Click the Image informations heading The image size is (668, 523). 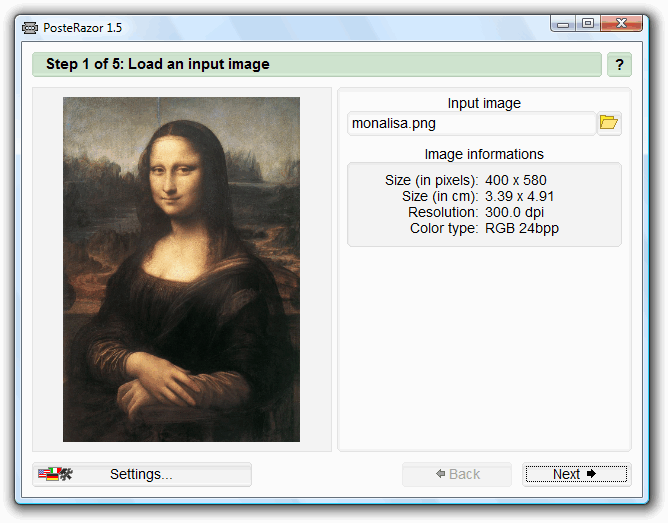point(484,154)
